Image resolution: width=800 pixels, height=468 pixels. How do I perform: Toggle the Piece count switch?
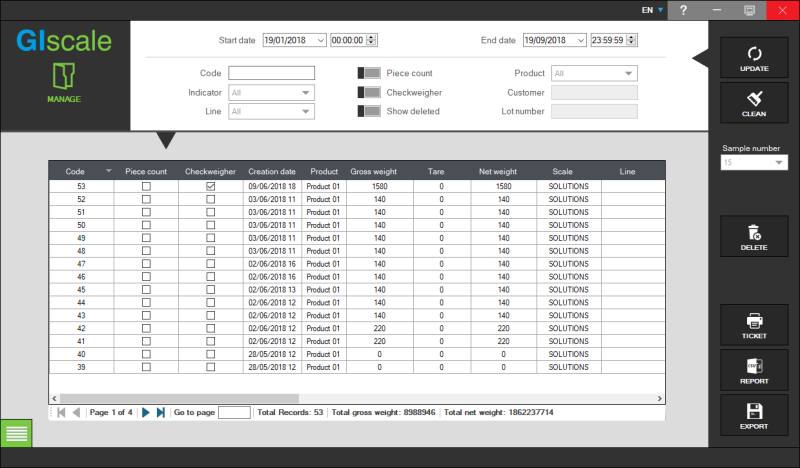[x=369, y=73]
